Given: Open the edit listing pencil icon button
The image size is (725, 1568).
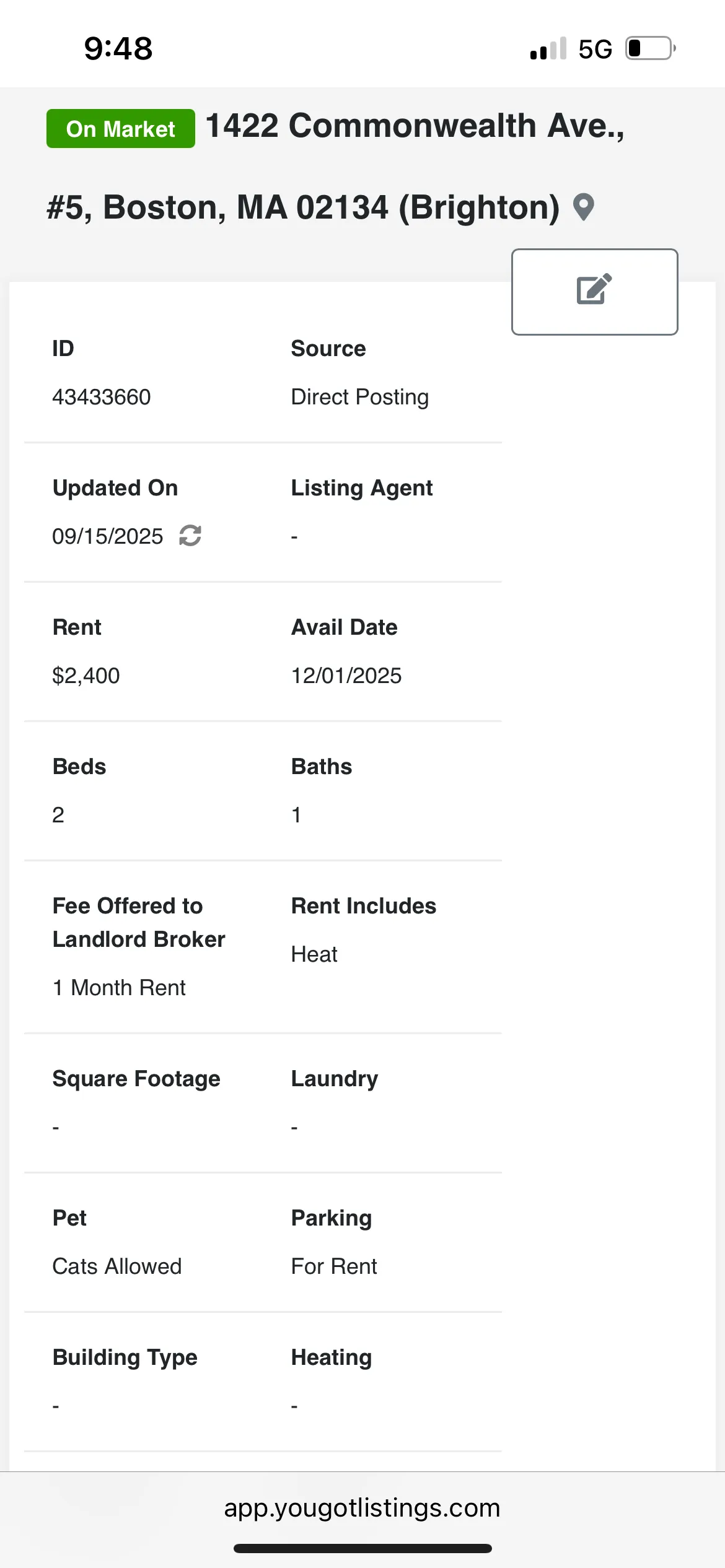Looking at the screenshot, I should (594, 292).
